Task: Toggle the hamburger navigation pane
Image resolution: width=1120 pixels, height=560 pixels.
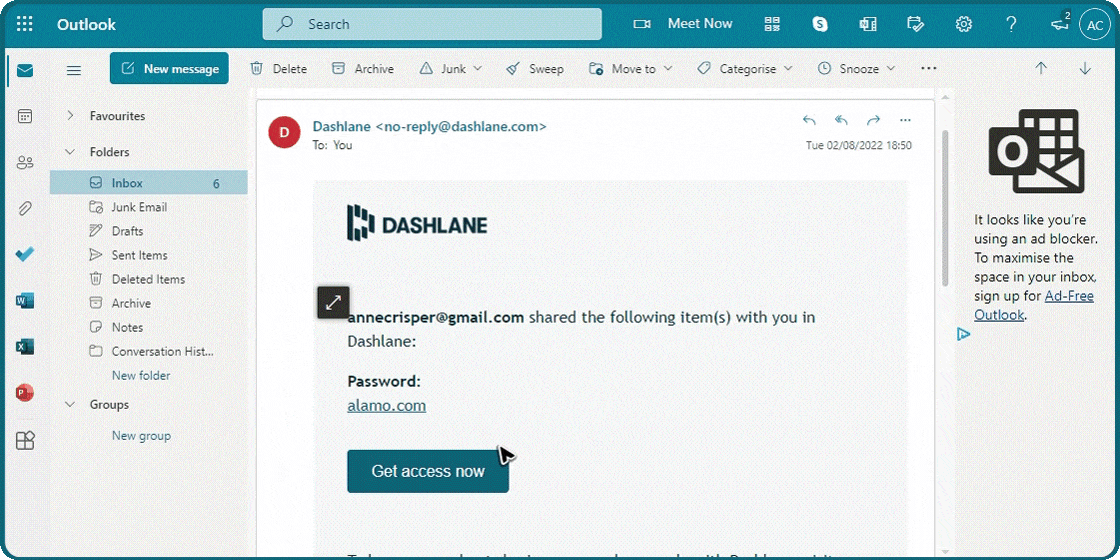Action: coord(74,70)
